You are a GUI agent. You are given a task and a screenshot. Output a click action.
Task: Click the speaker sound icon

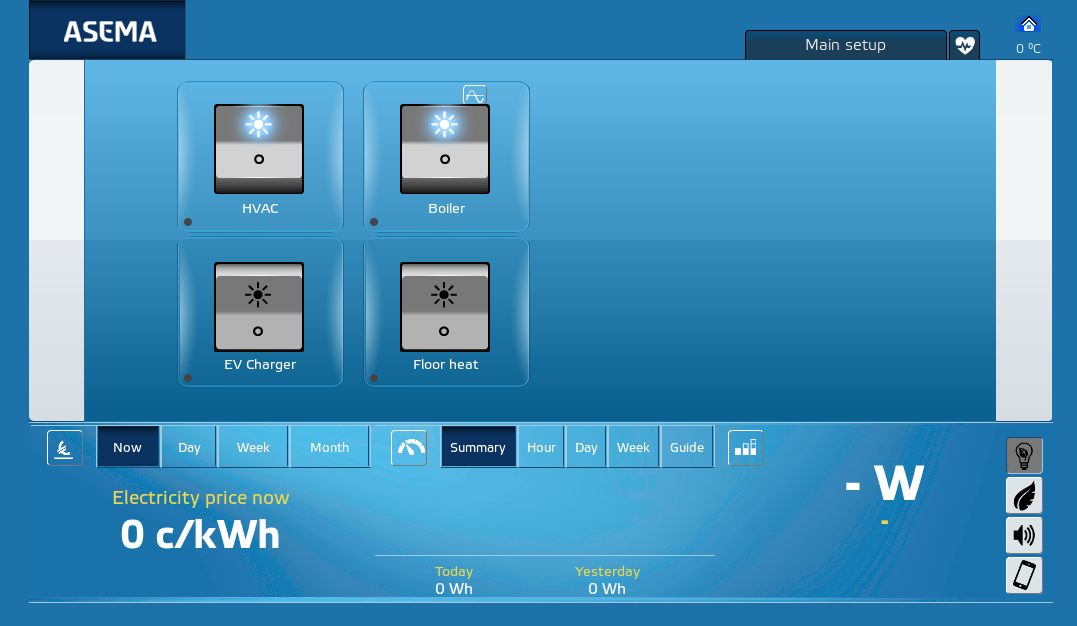(x=1024, y=535)
